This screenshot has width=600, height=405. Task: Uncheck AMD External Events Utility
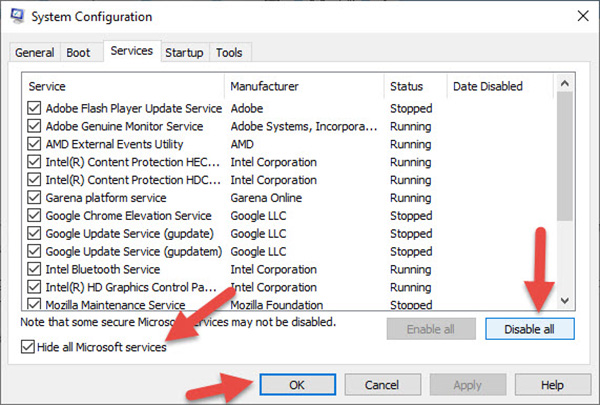[x=35, y=144]
